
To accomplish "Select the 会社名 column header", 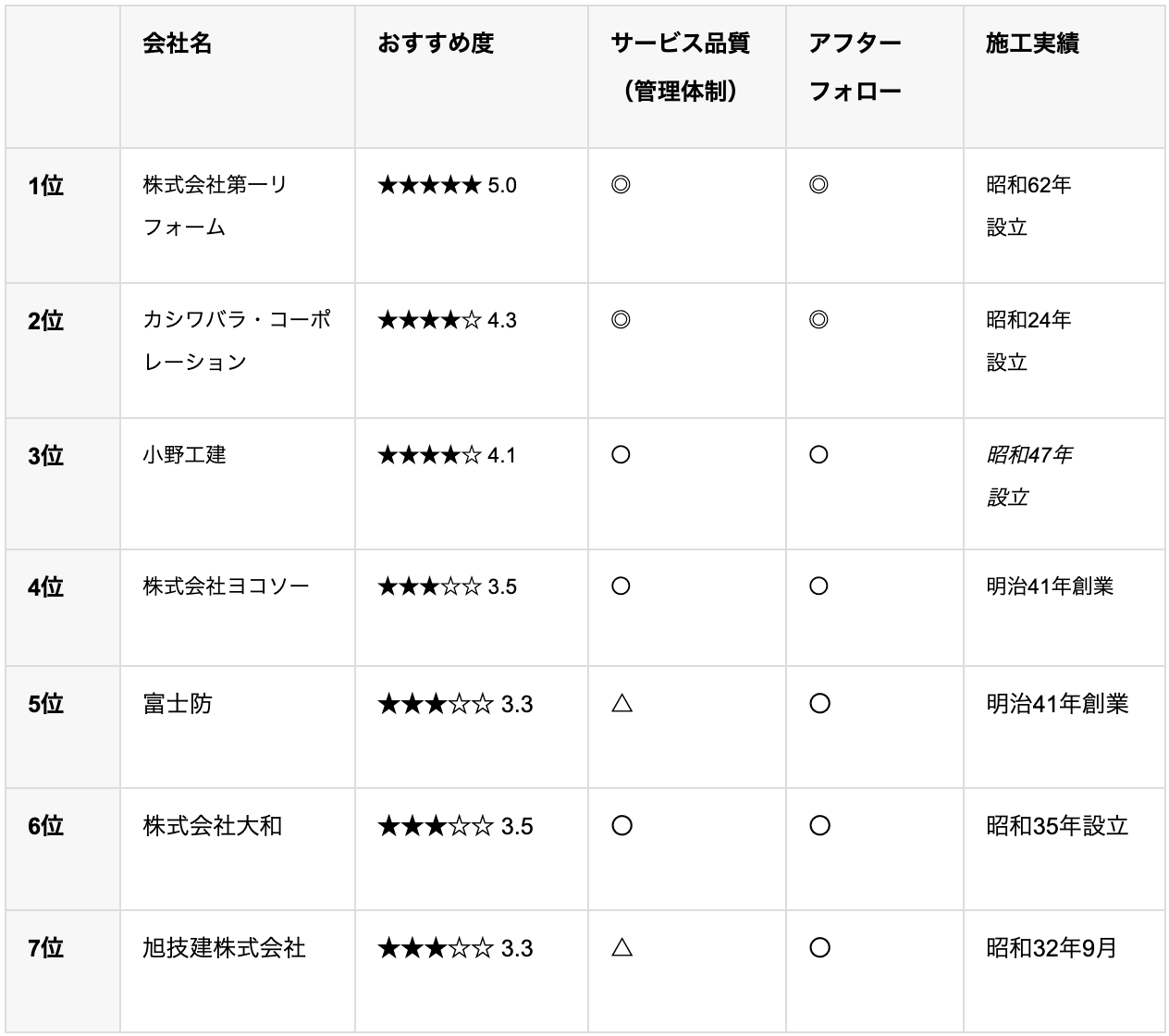I will (x=178, y=43).
